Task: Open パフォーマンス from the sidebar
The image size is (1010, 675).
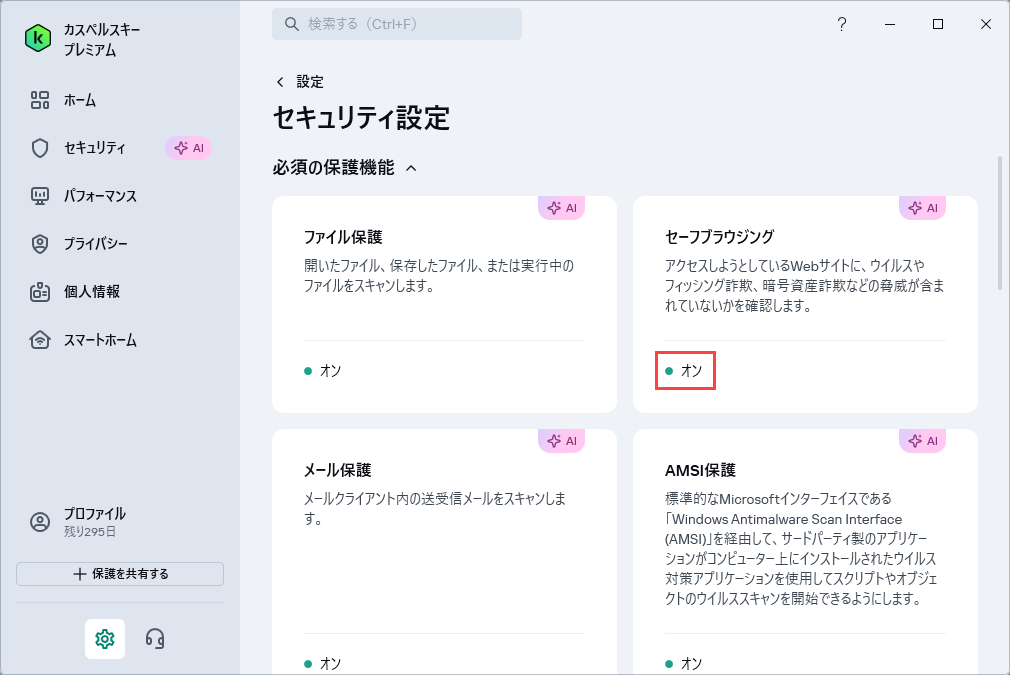Action: 100,196
